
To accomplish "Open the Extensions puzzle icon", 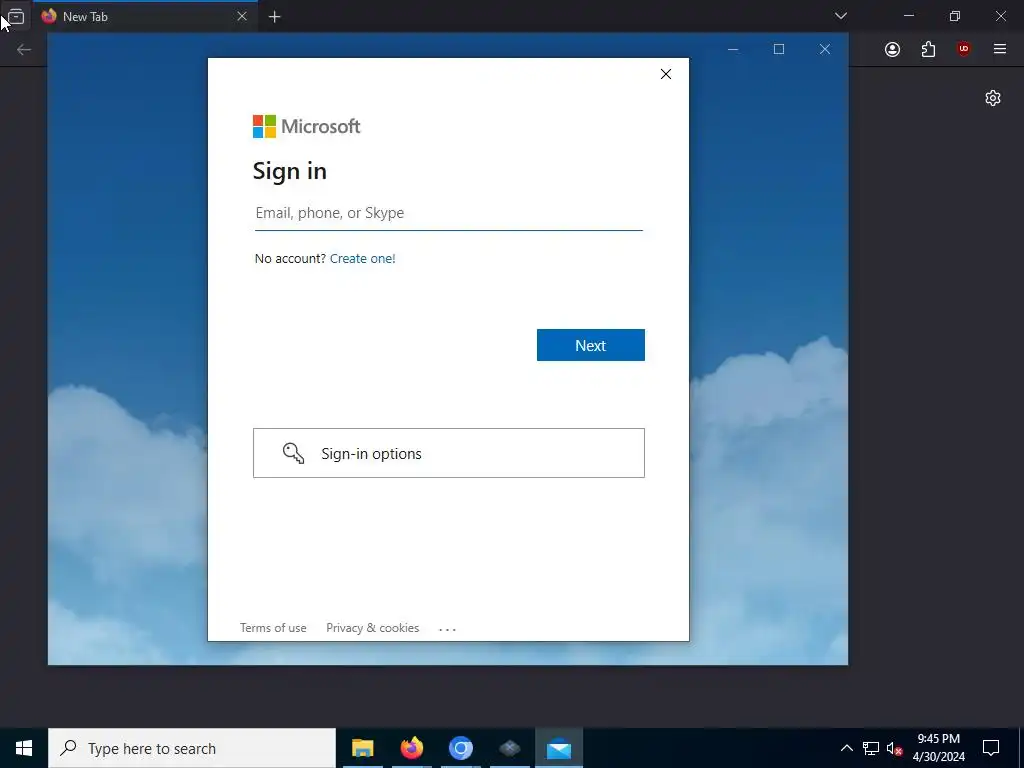I will (928, 49).
